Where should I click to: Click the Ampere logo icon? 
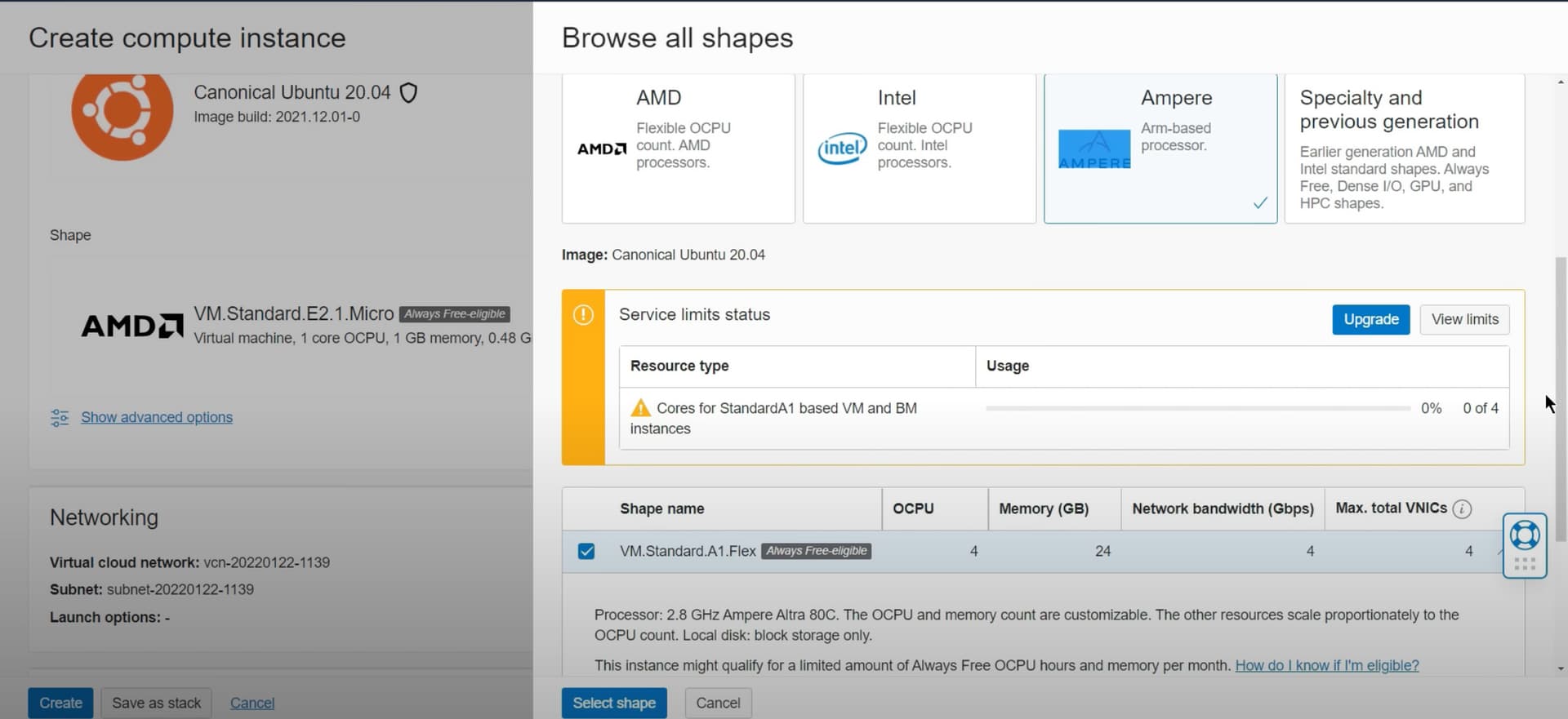tap(1094, 149)
